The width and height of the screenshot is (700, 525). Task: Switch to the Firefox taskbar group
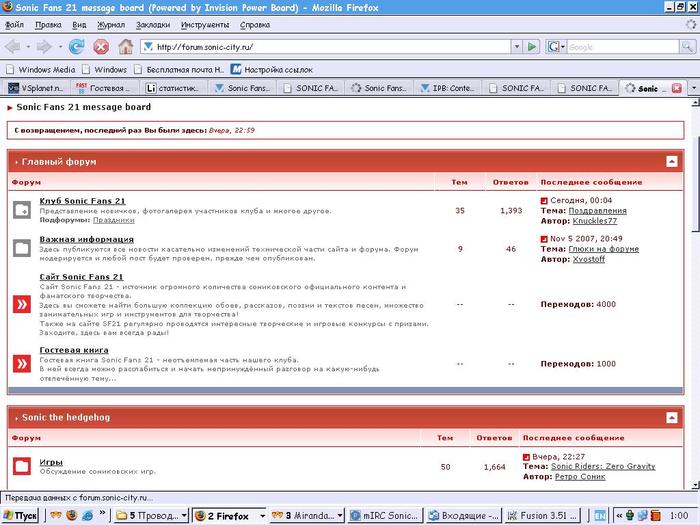point(230,516)
